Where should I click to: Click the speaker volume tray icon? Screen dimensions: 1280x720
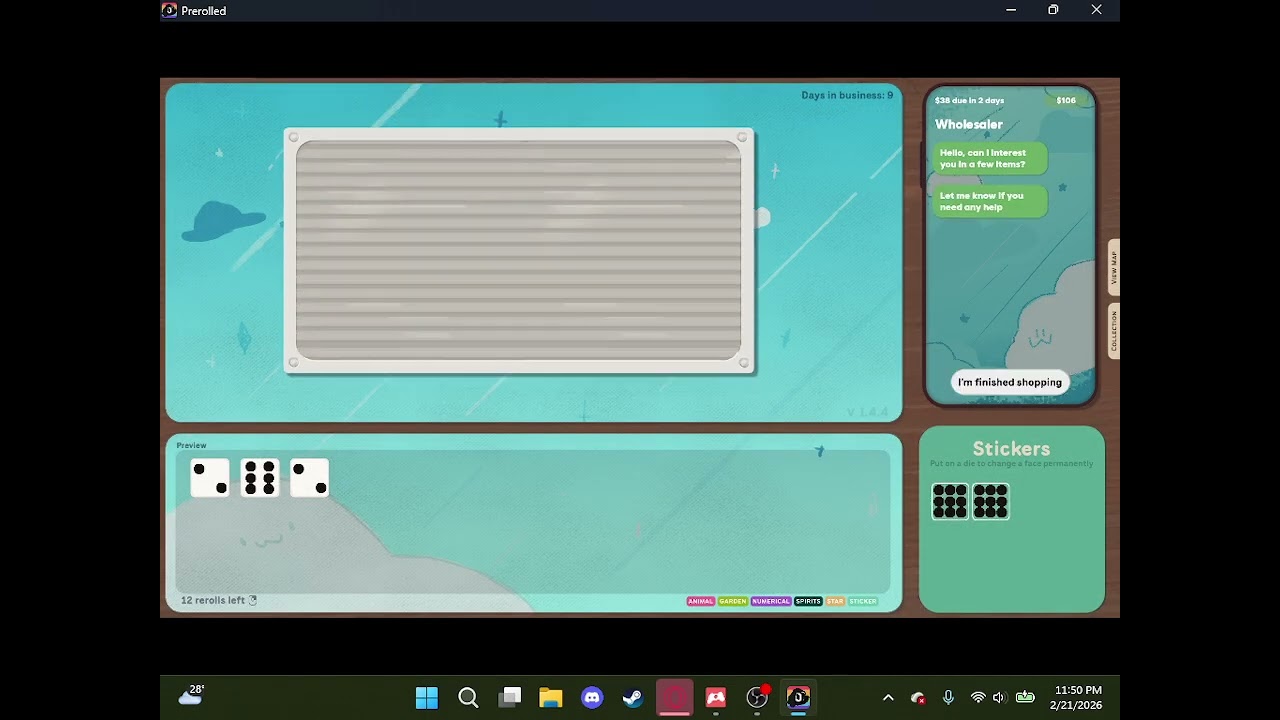(x=998, y=697)
